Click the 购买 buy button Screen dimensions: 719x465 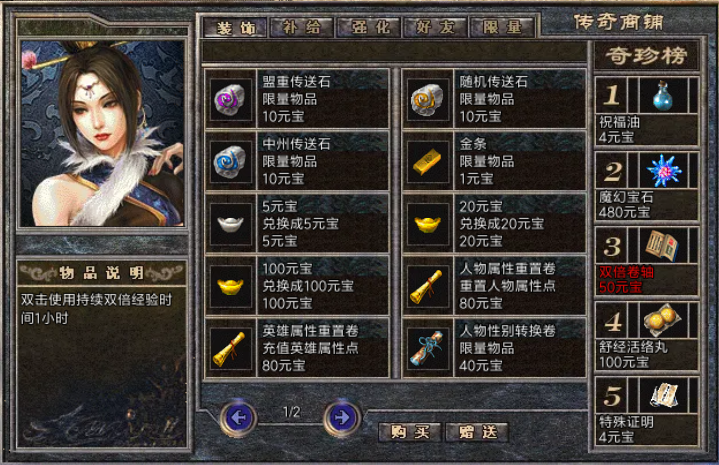[x=410, y=432]
